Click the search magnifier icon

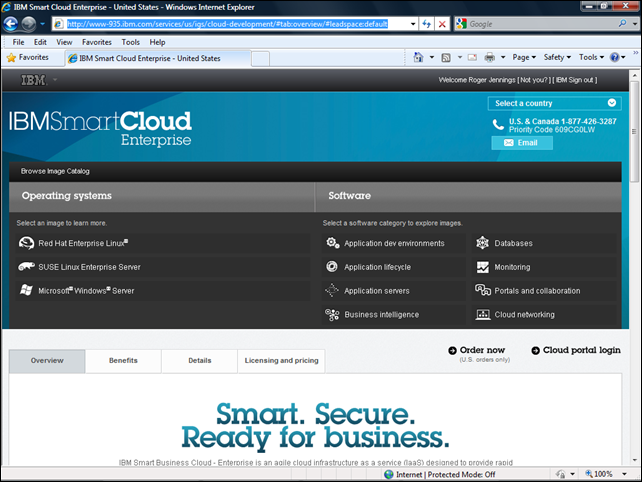(622, 24)
